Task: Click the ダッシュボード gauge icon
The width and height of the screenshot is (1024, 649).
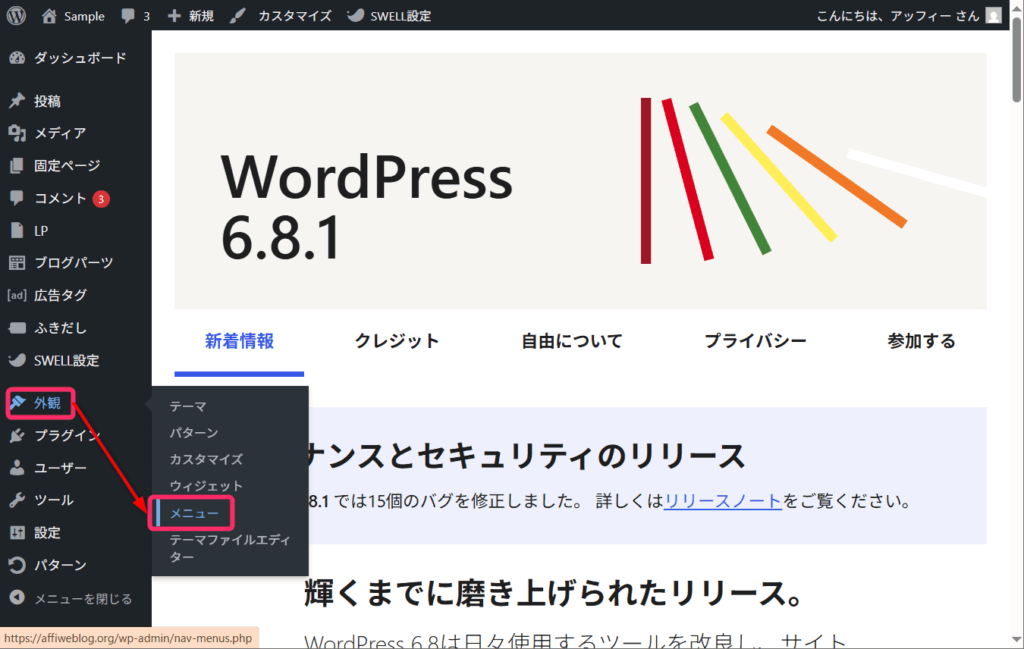Action: coord(17,58)
